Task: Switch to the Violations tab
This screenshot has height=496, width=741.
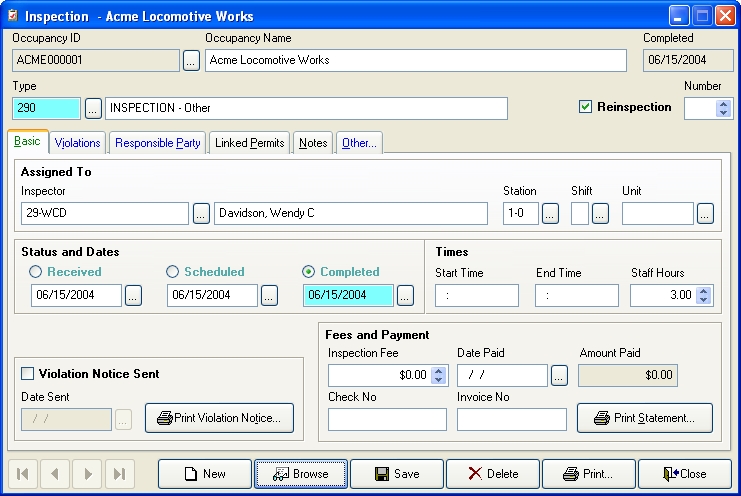Action: [x=78, y=143]
